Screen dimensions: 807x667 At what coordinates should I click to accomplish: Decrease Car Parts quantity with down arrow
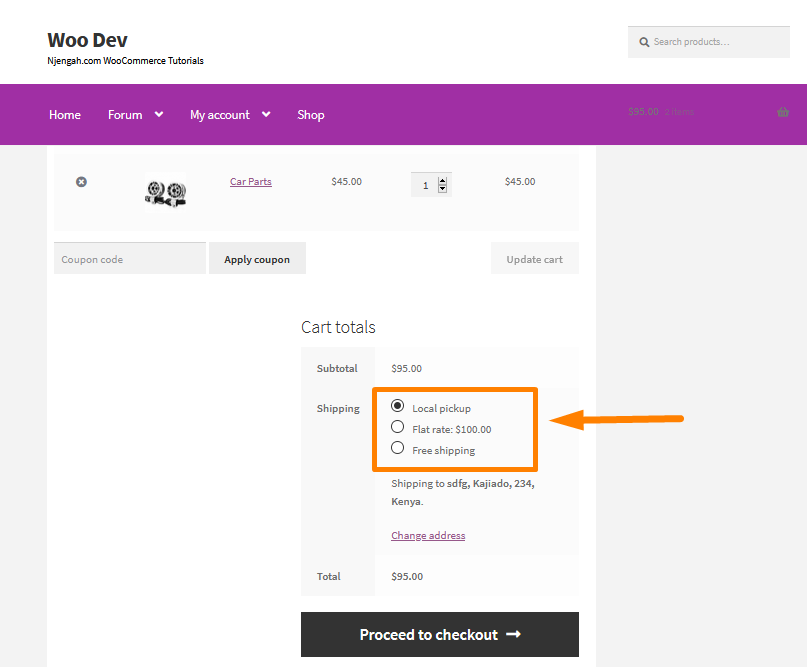(x=443, y=188)
